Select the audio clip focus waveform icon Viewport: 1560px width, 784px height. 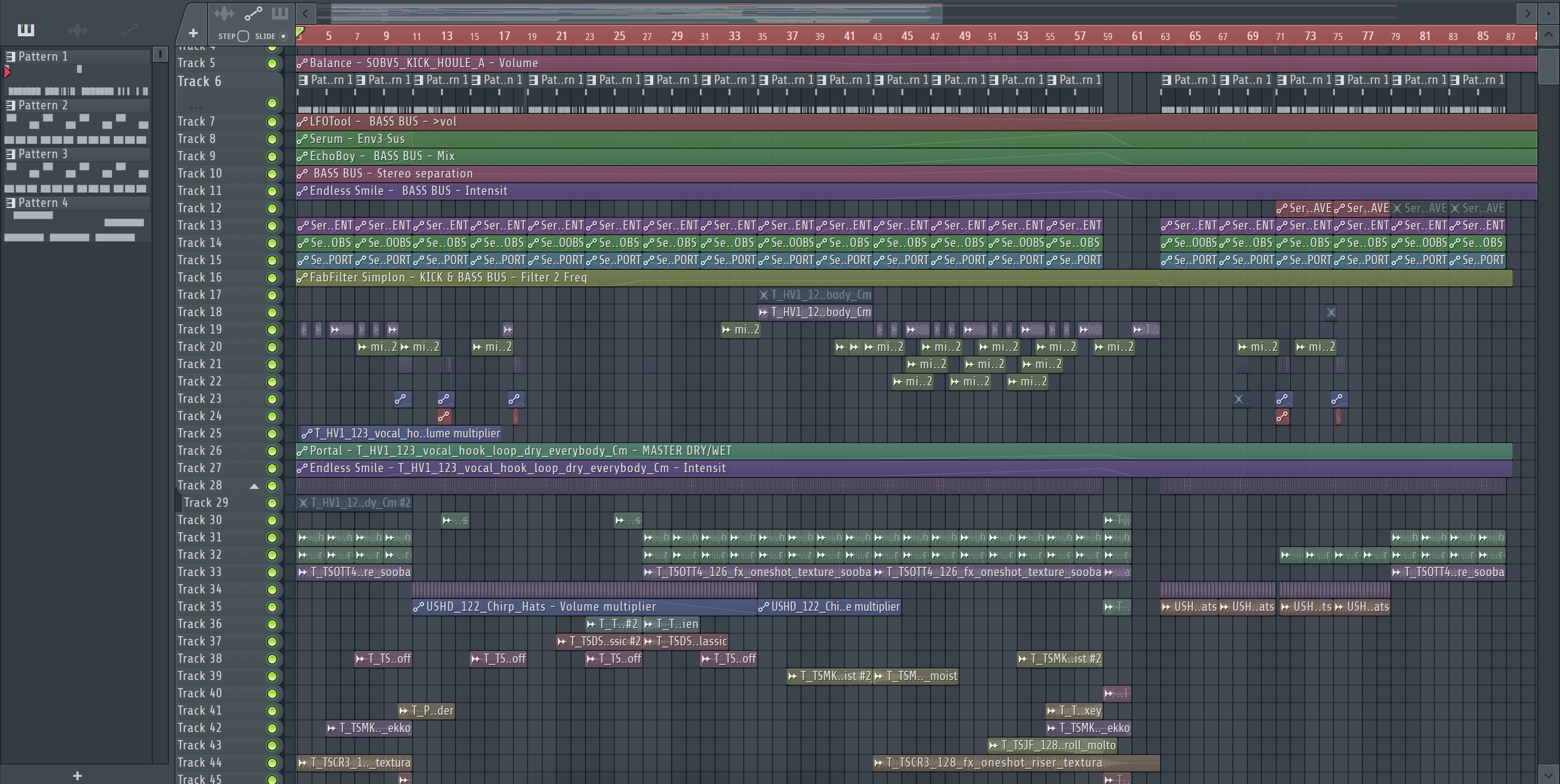tap(224, 14)
